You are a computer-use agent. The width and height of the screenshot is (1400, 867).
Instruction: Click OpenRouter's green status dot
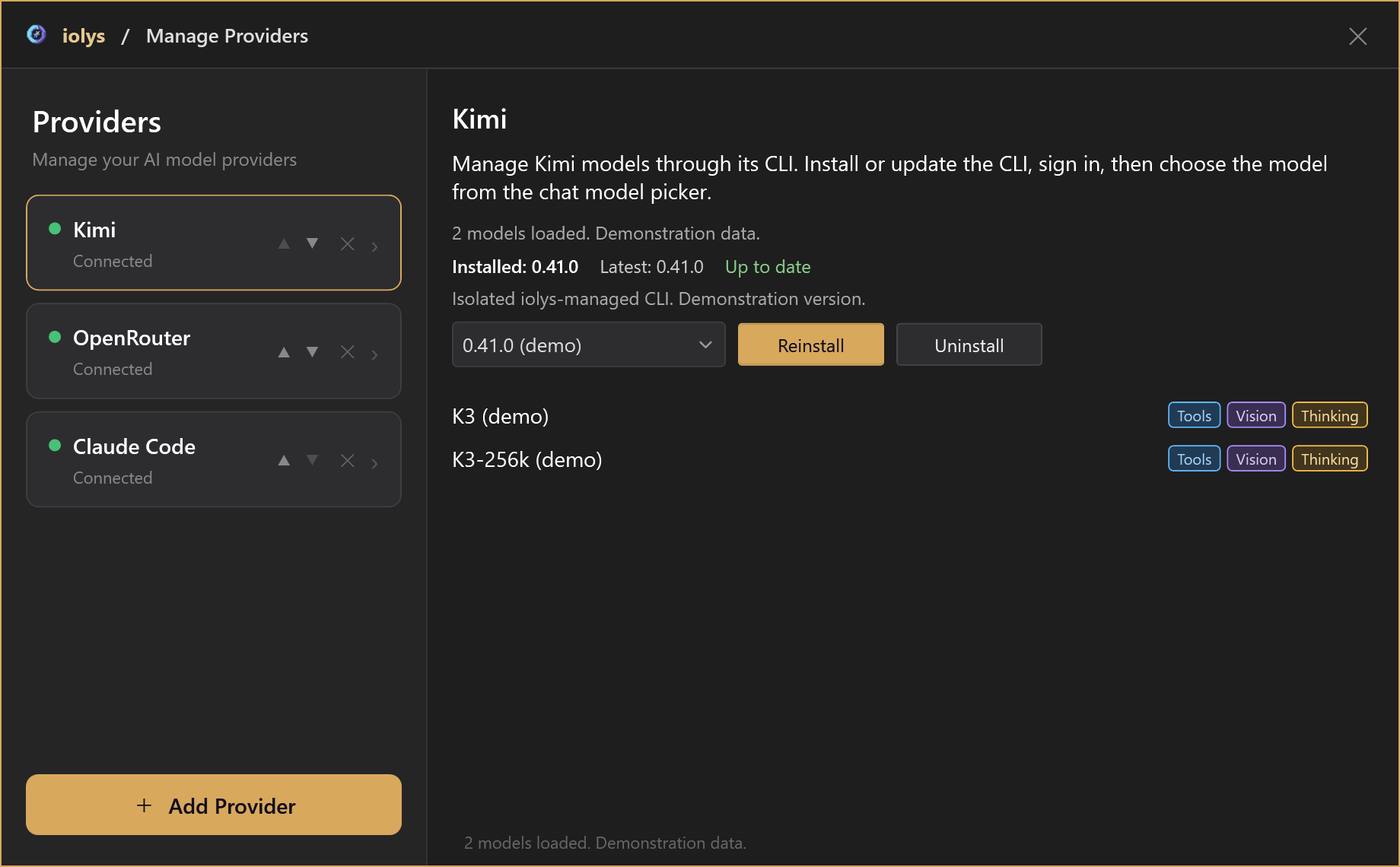pos(55,337)
